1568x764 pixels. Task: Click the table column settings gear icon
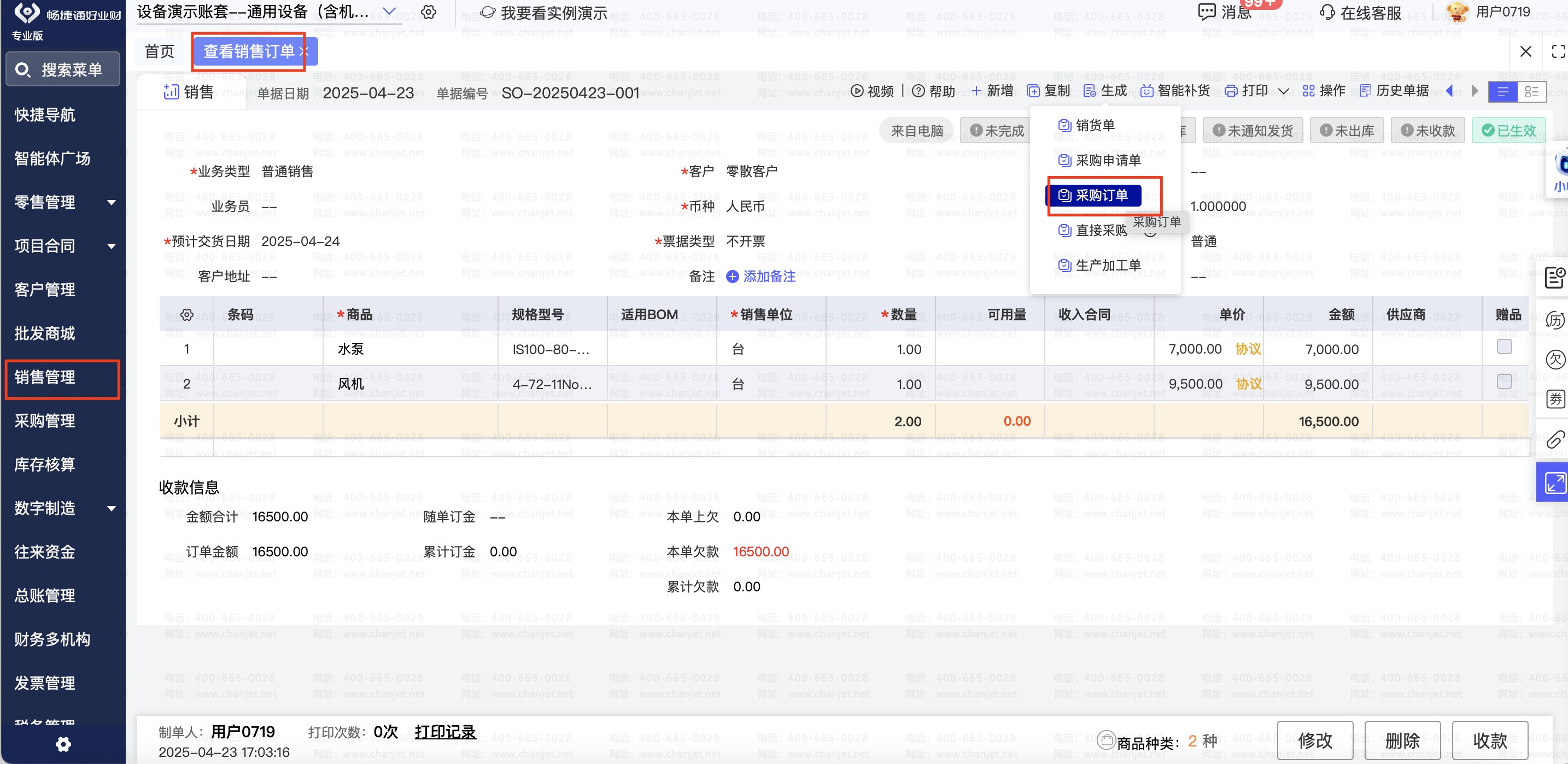187,314
